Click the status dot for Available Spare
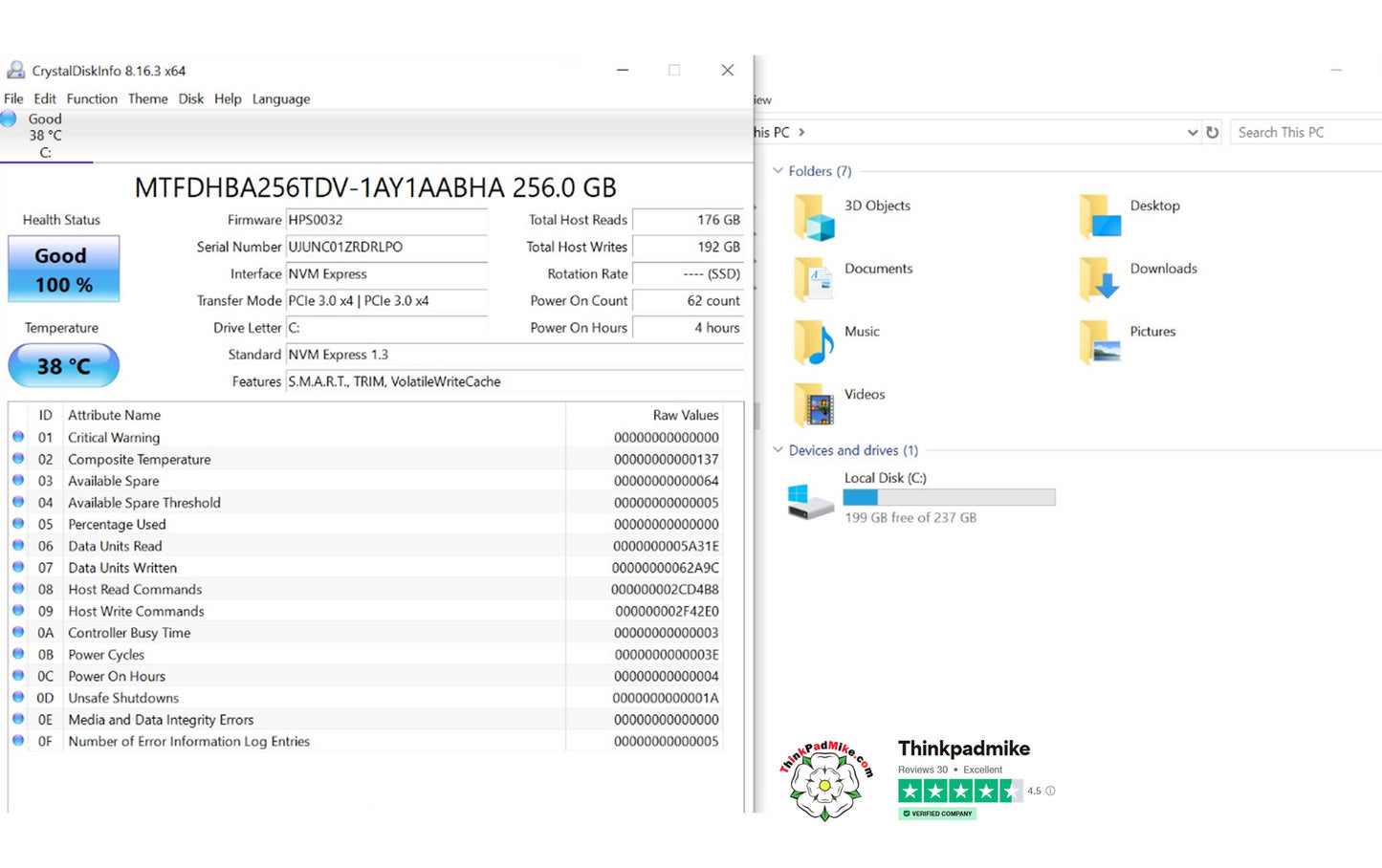Screen dimensions: 1382x868 (x=18, y=481)
